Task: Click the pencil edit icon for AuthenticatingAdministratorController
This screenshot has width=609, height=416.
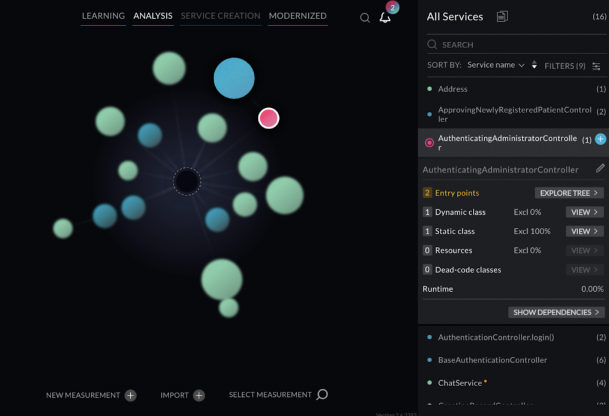Action: coord(600,169)
